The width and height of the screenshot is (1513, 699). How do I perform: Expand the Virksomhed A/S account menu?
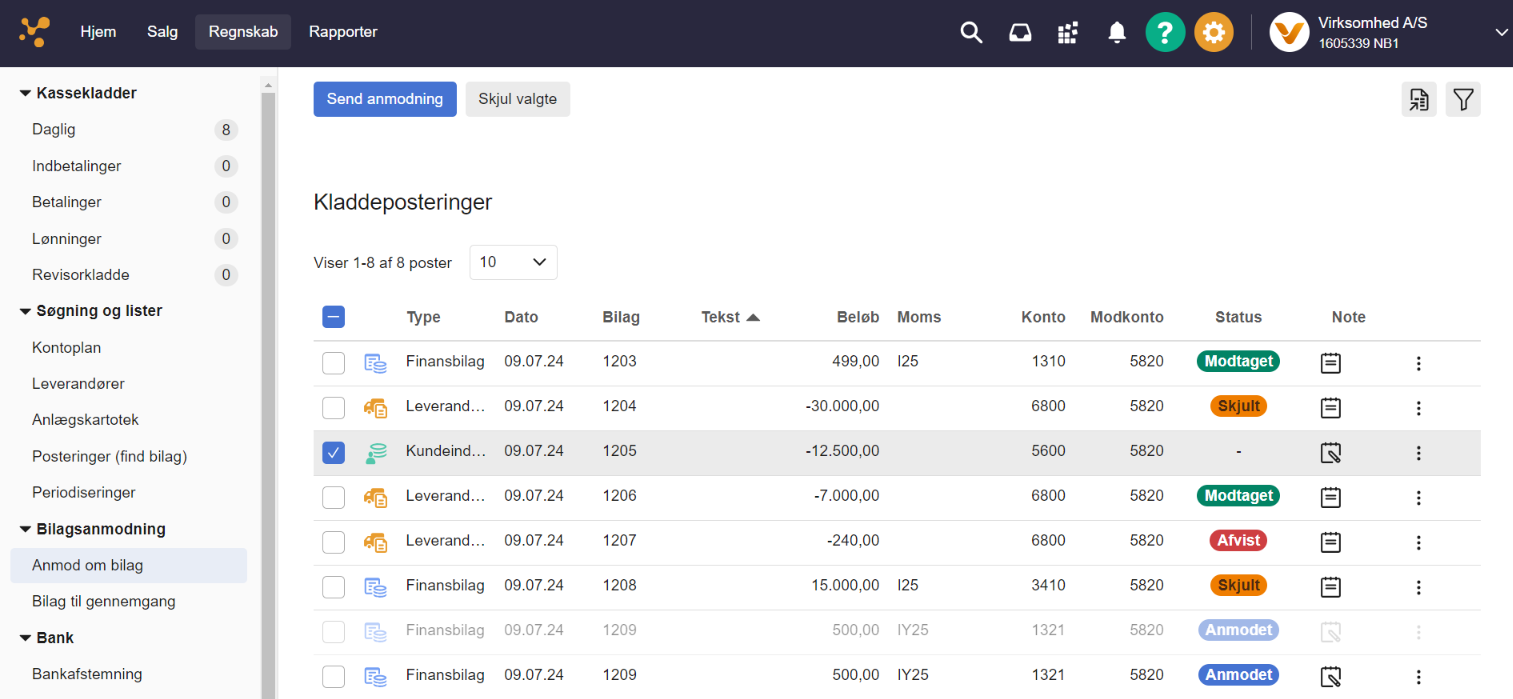click(1500, 32)
